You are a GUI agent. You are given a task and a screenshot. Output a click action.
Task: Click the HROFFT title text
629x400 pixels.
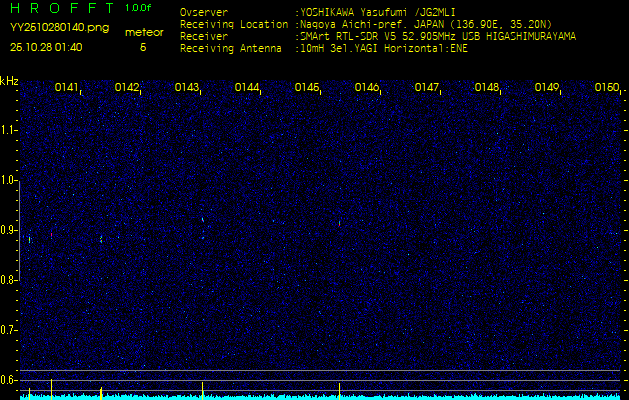click(x=61, y=8)
